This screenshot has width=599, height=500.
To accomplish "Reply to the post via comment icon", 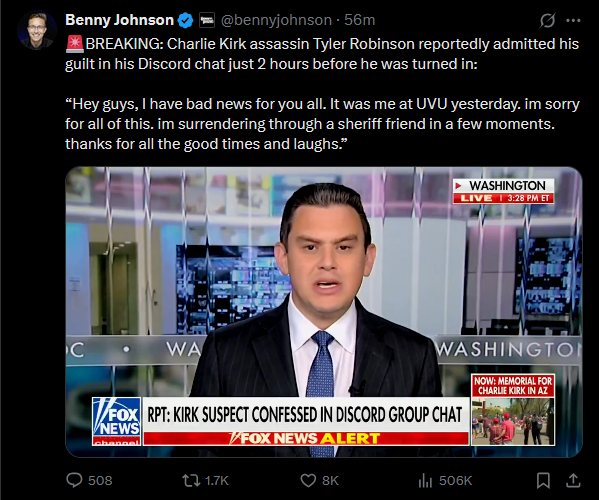I will tap(74, 480).
